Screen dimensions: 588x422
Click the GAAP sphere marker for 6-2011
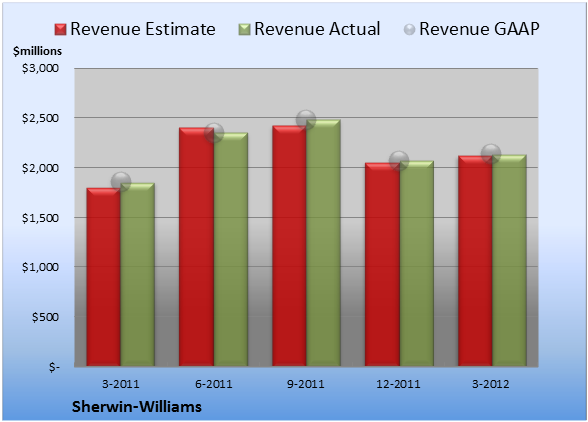[x=214, y=133]
